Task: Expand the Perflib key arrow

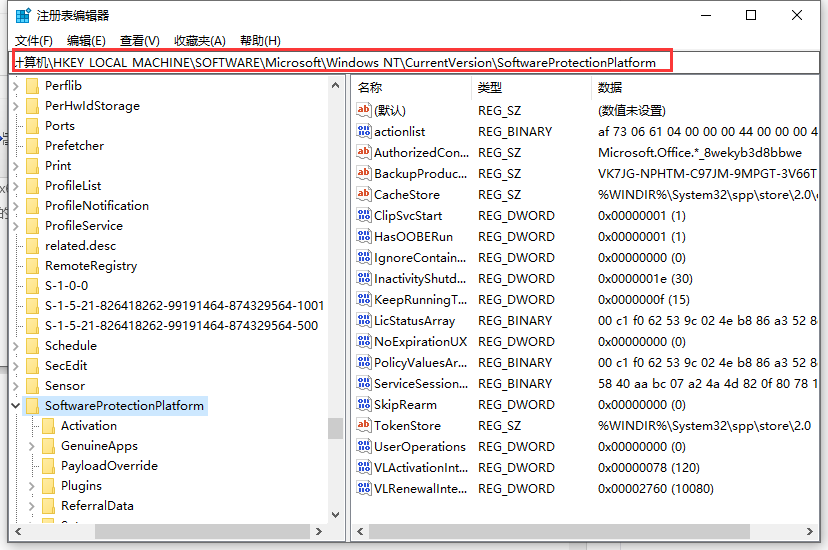Action: pos(15,86)
